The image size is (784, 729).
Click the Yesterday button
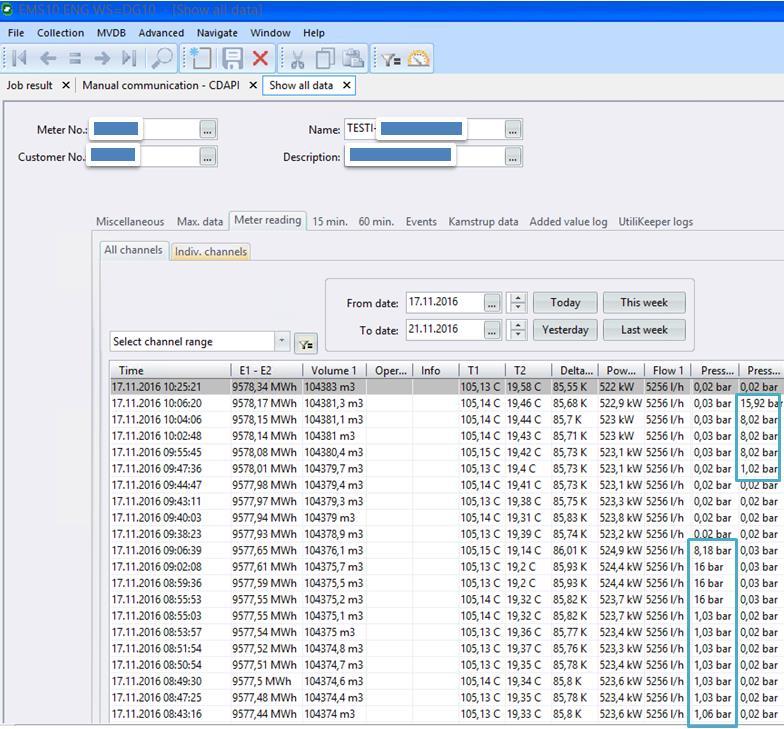click(x=565, y=330)
